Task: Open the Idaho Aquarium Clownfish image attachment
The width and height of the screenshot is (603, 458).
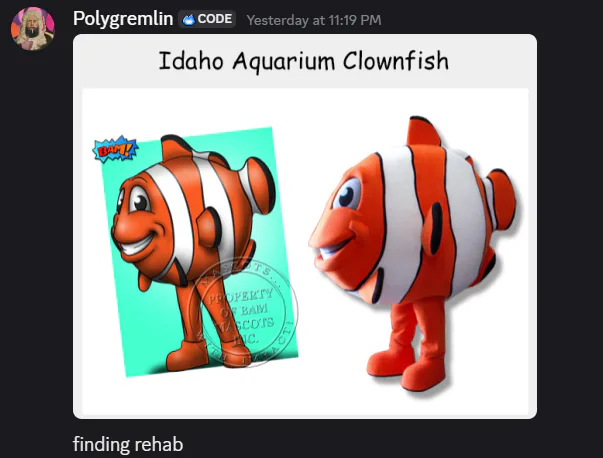Action: point(305,227)
